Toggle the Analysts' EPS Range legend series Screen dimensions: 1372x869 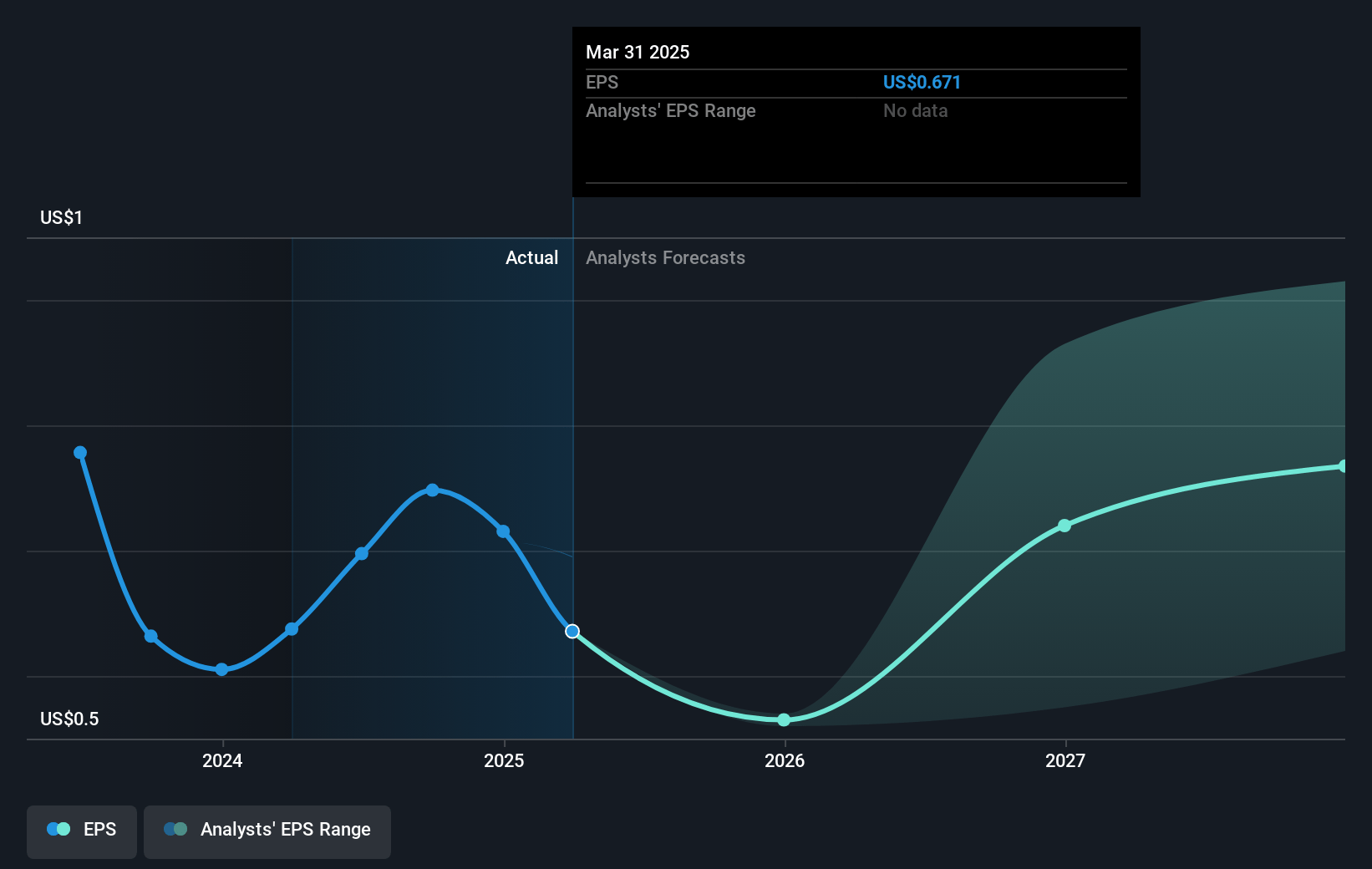point(267,831)
